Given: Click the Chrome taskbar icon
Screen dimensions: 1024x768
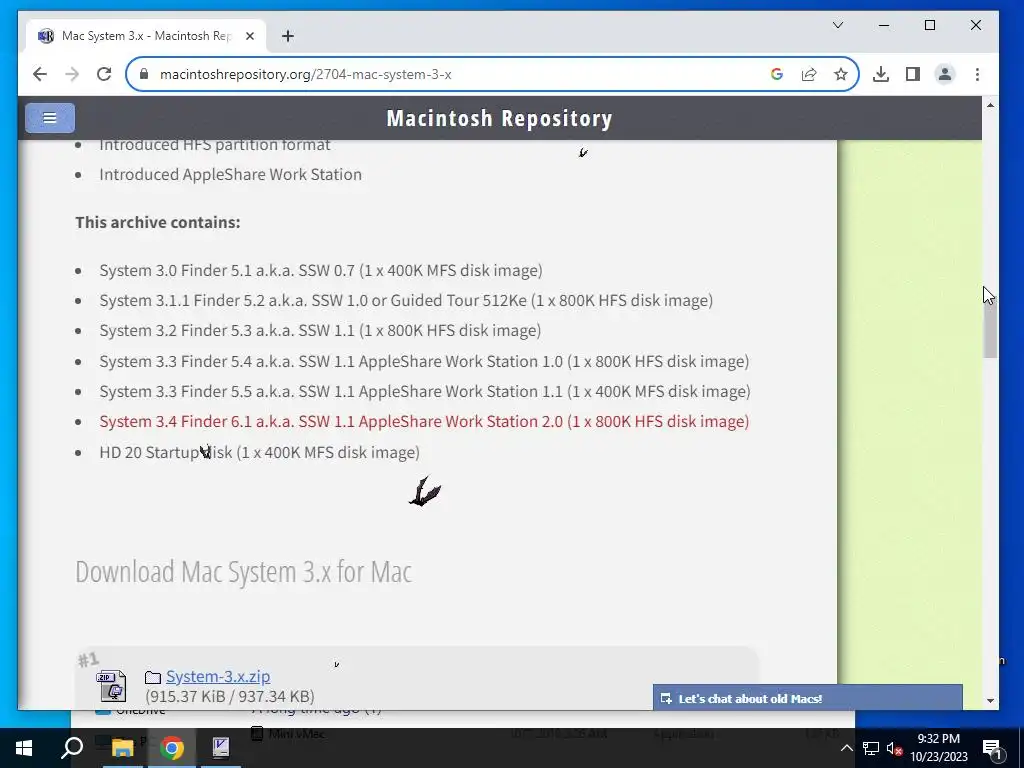Looking at the screenshot, I should pyautogui.click(x=172, y=748).
